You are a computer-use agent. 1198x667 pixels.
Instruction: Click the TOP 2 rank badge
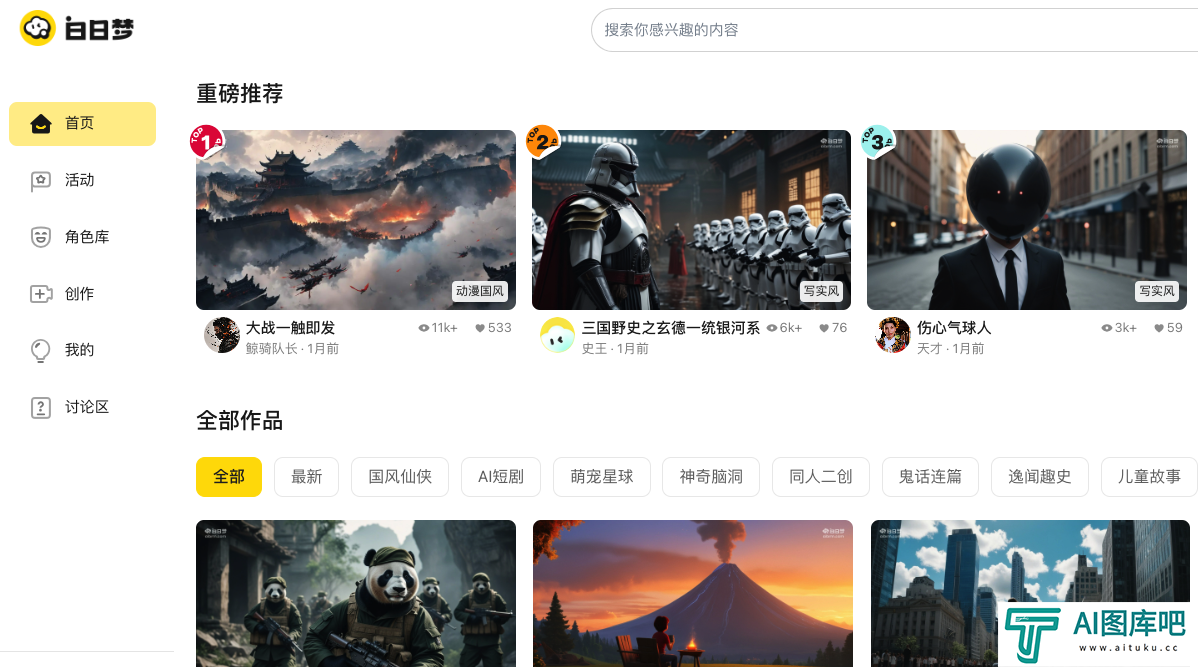pyautogui.click(x=542, y=141)
